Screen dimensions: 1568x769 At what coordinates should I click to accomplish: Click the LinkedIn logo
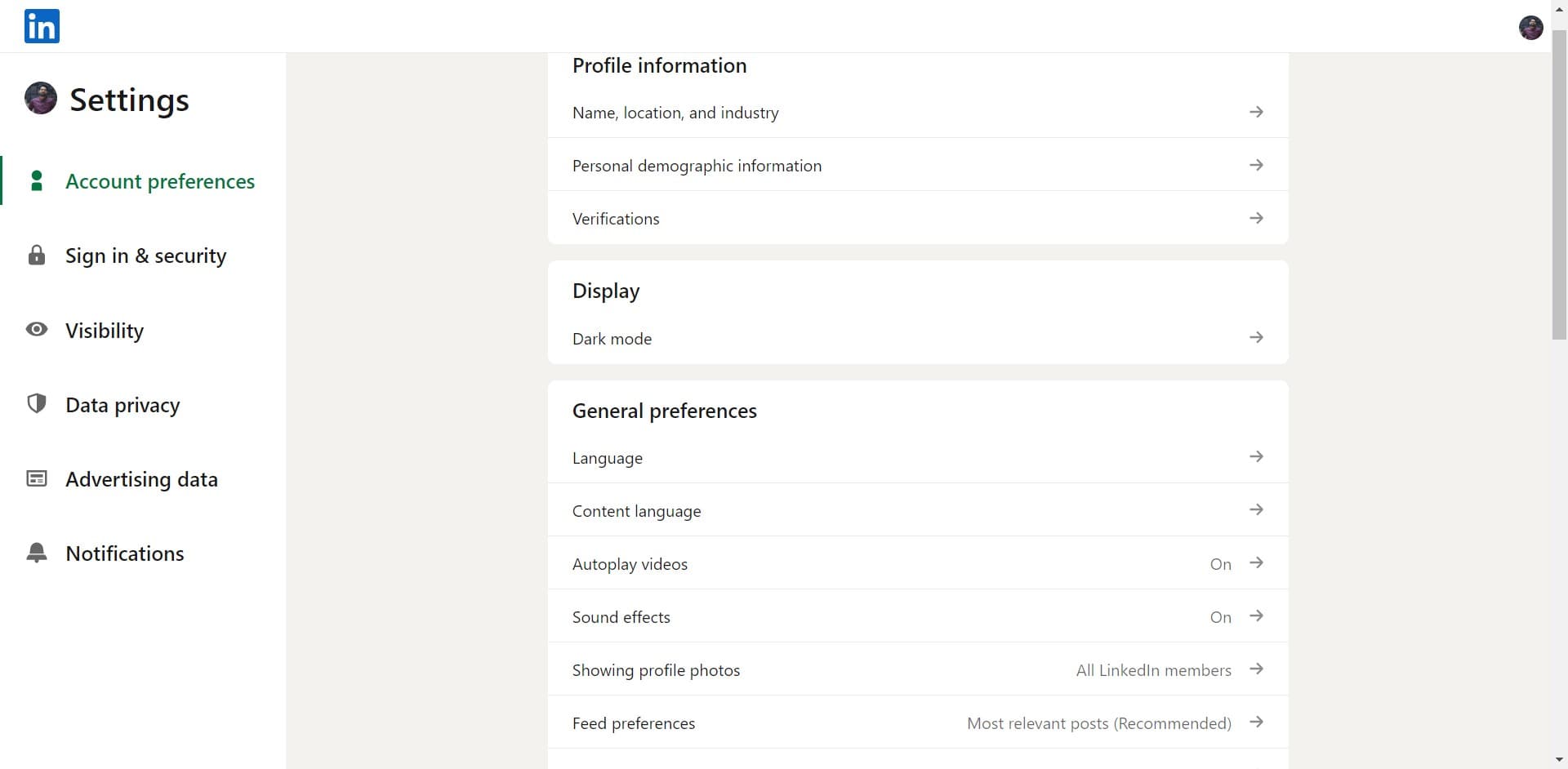[41, 26]
